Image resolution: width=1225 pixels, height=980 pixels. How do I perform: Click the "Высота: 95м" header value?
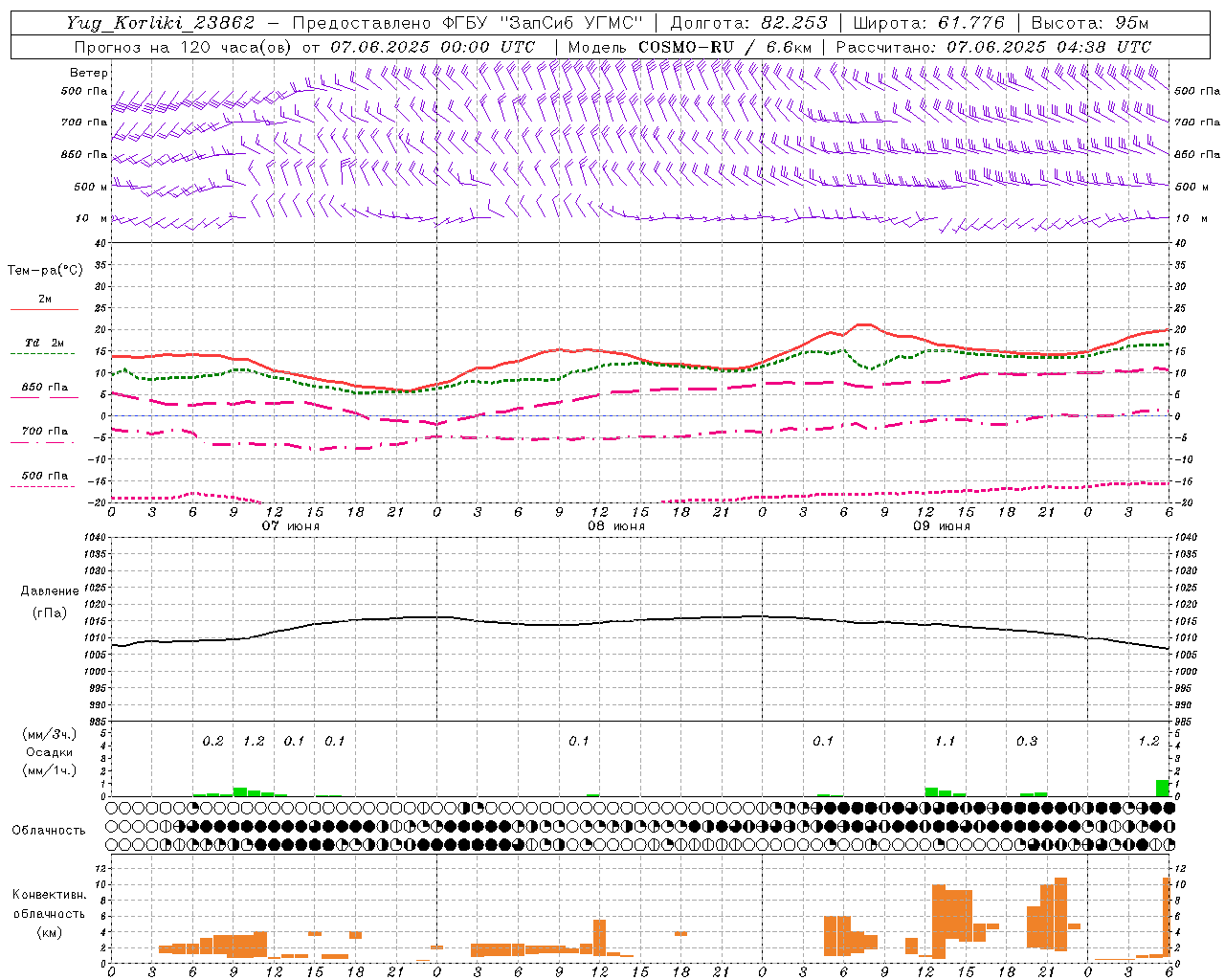point(1090,23)
